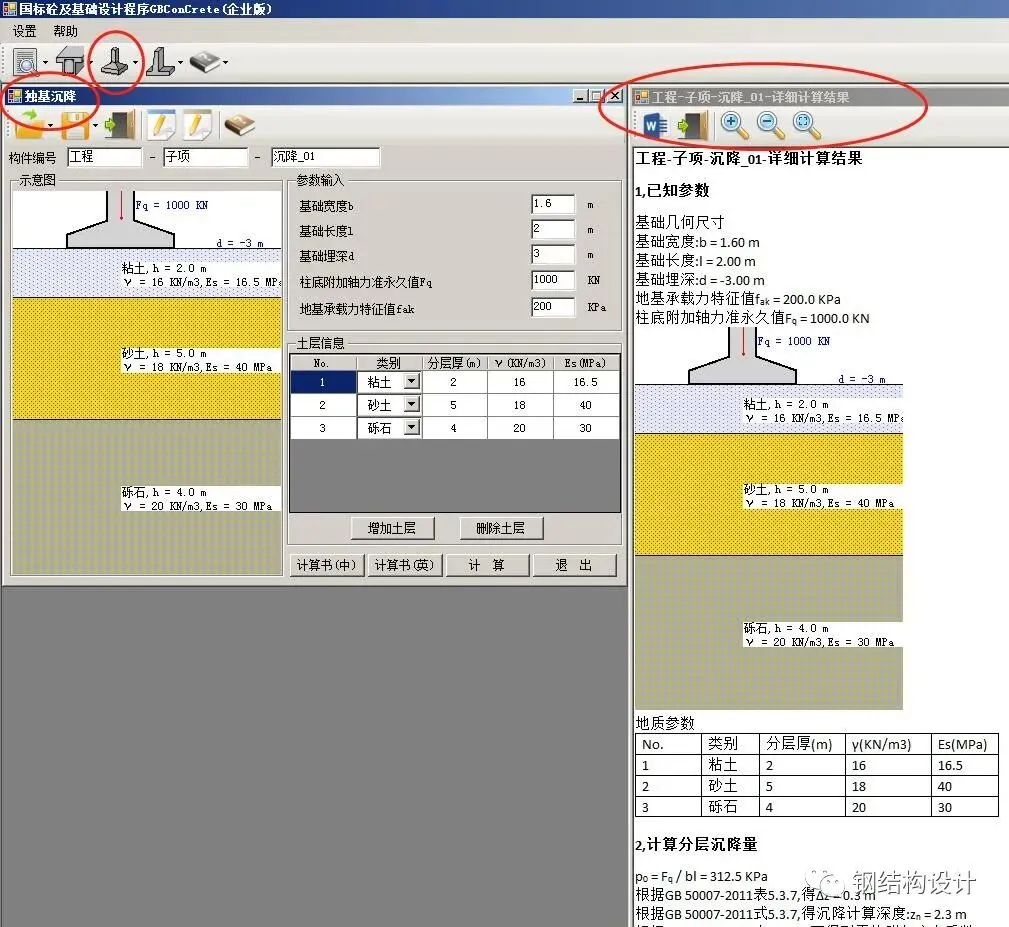This screenshot has height=927, width=1009.
Task: Open the brown help book in 独基沉降
Action: click(x=239, y=125)
